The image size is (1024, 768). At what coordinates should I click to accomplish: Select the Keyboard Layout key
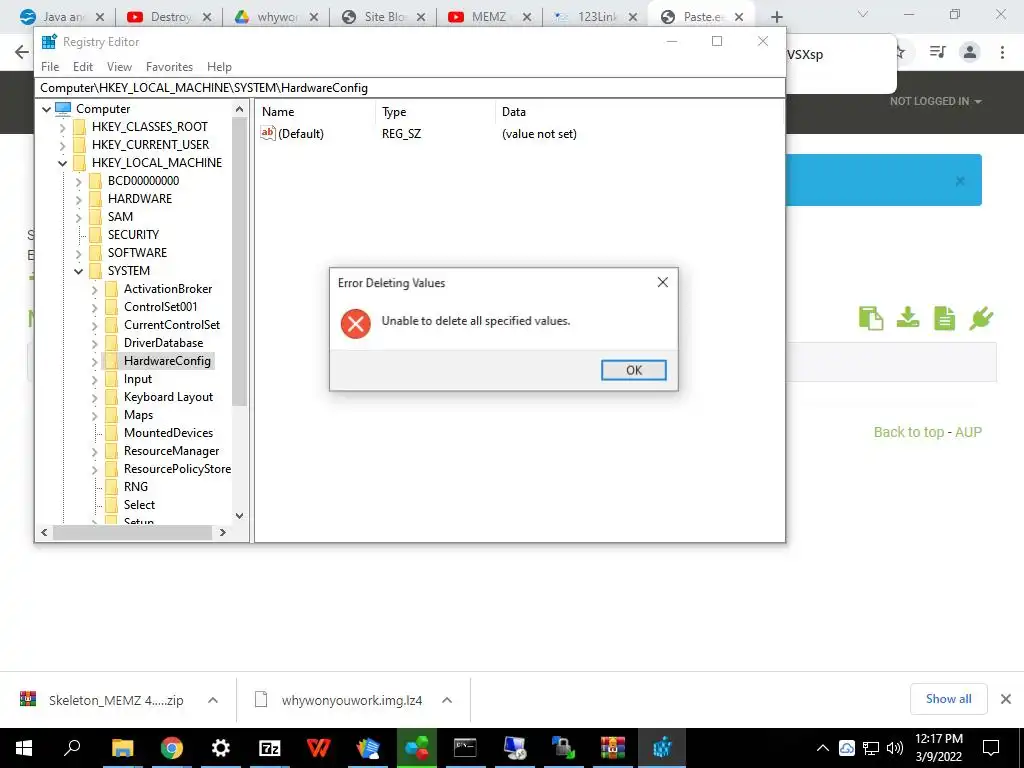(x=168, y=397)
